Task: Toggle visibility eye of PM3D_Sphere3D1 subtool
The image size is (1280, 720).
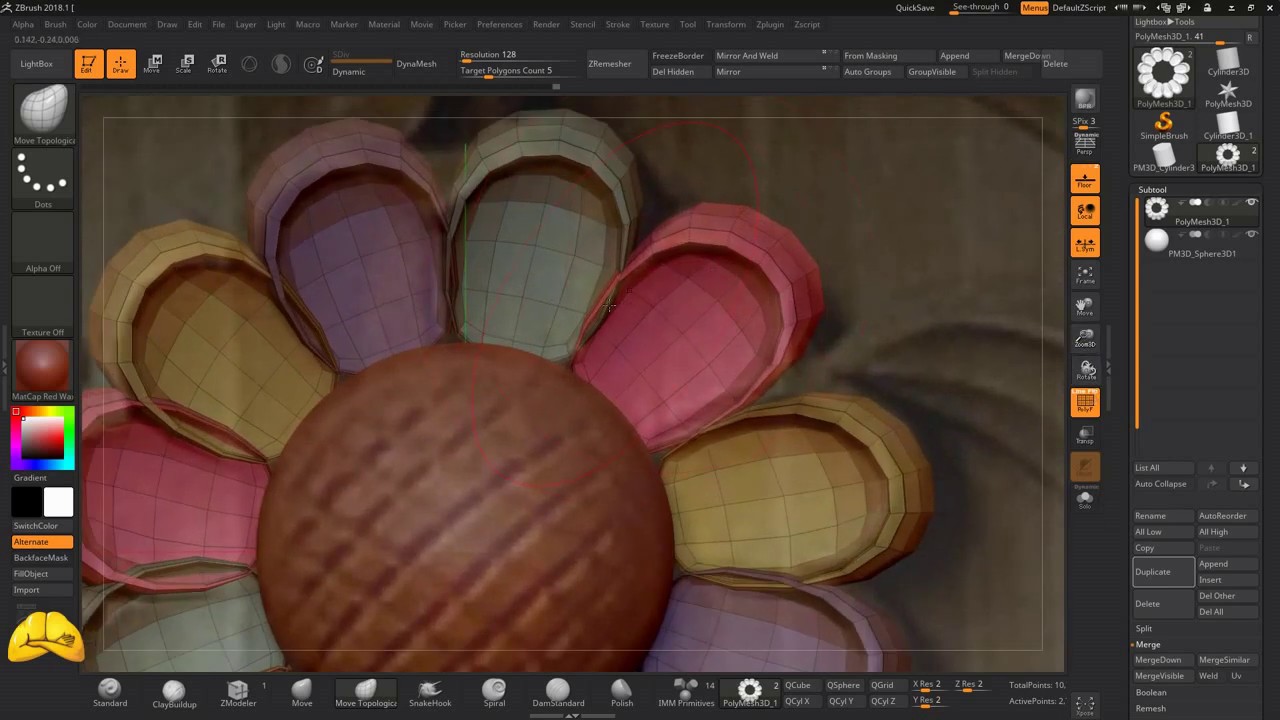Action: (1251, 234)
